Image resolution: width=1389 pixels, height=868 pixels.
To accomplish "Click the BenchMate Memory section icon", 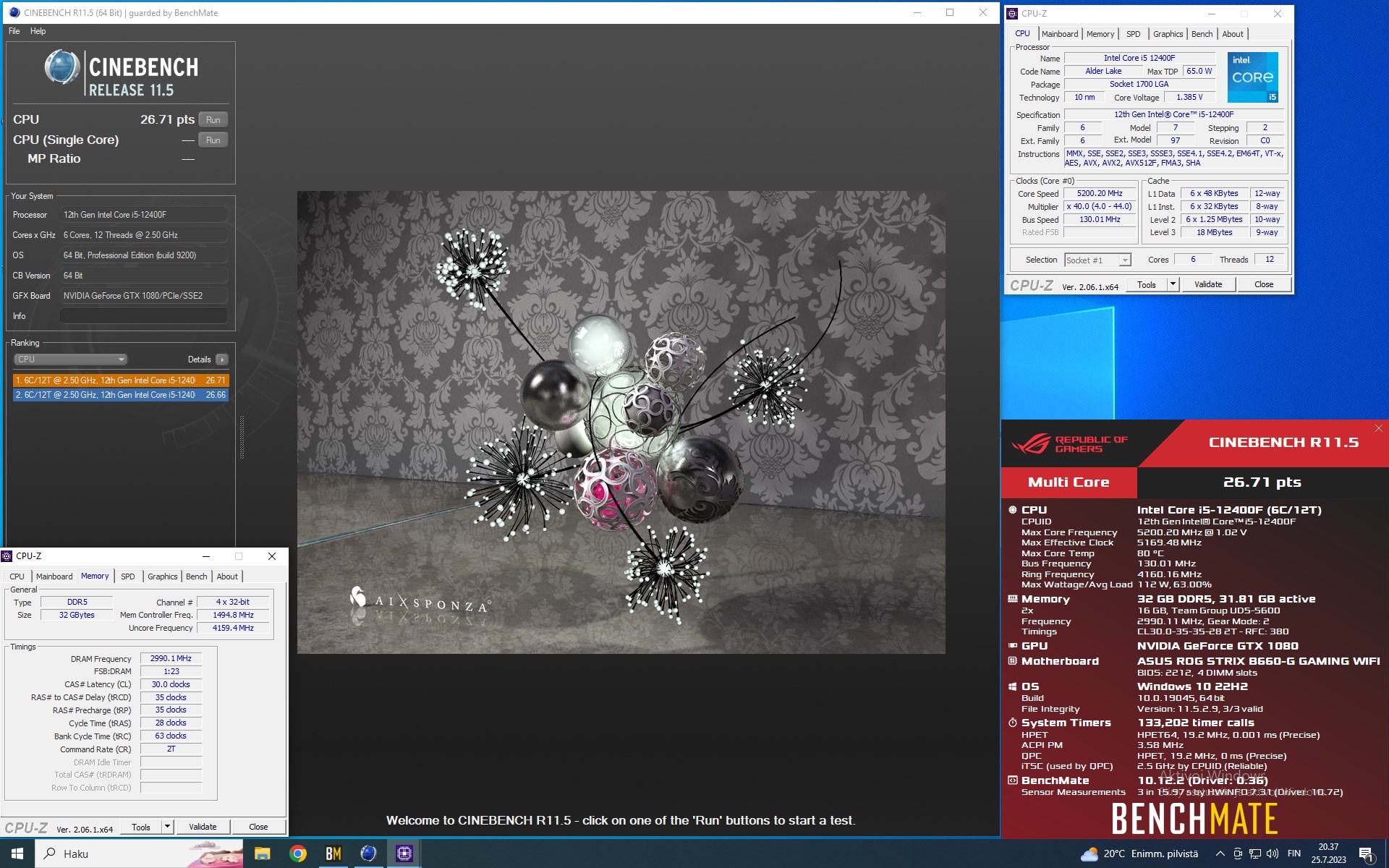I will pos(1012,599).
